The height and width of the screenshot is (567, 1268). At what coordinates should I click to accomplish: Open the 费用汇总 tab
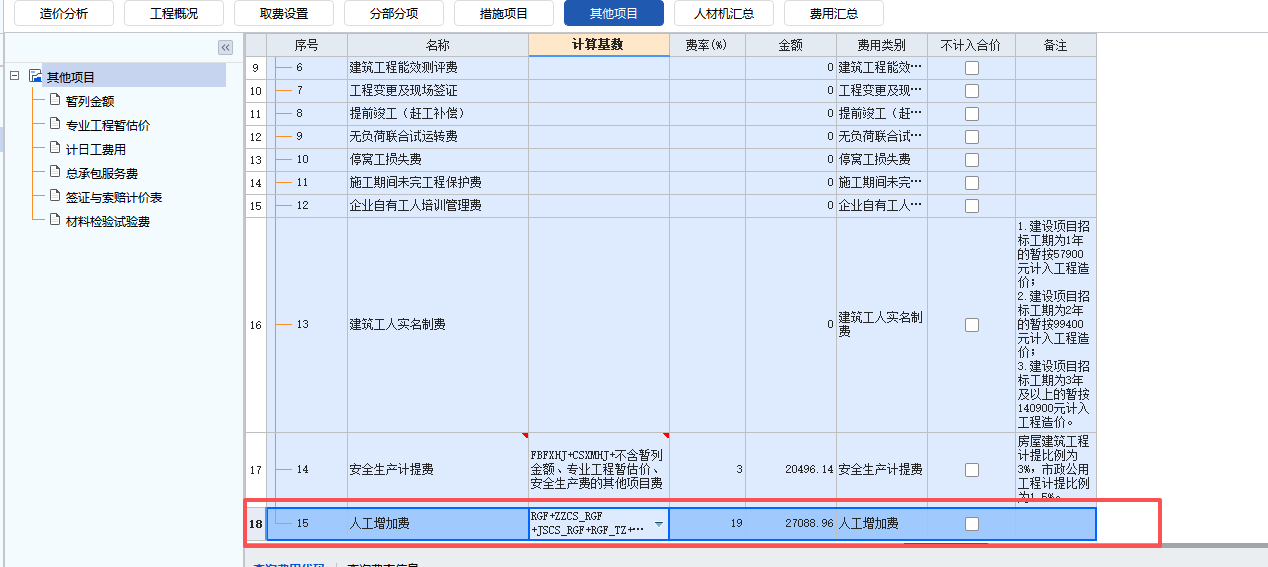point(834,14)
